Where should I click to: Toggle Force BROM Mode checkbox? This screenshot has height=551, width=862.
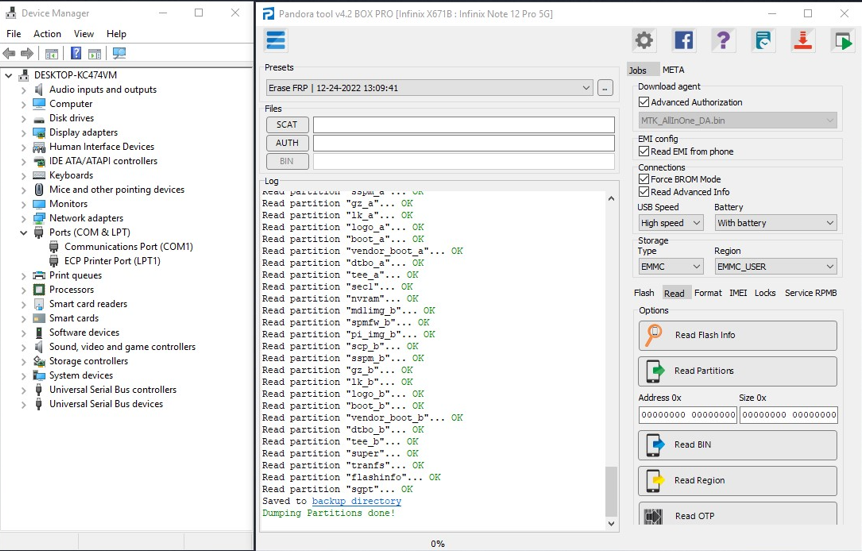pos(644,179)
